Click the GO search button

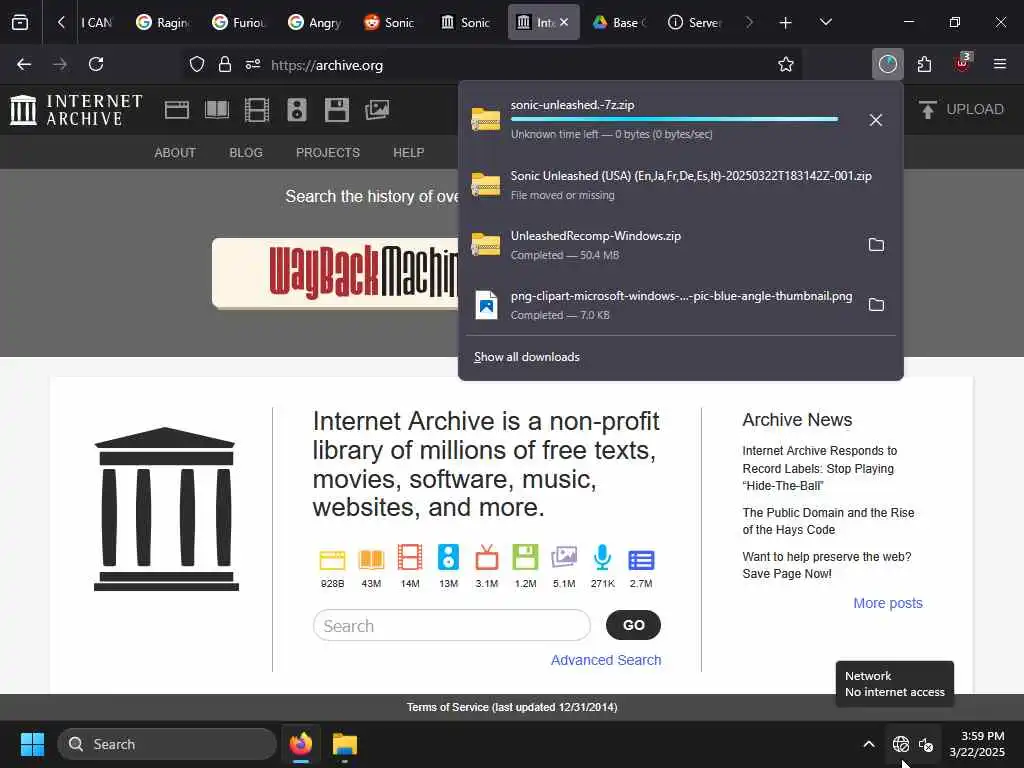pos(633,625)
